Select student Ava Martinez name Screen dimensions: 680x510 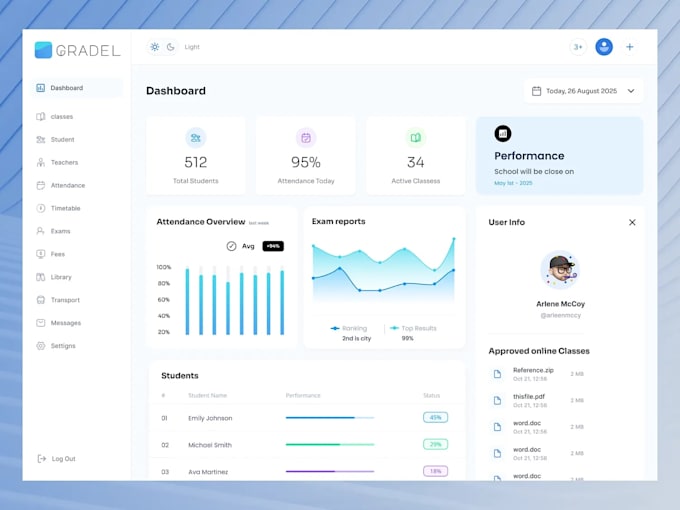(208, 472)
